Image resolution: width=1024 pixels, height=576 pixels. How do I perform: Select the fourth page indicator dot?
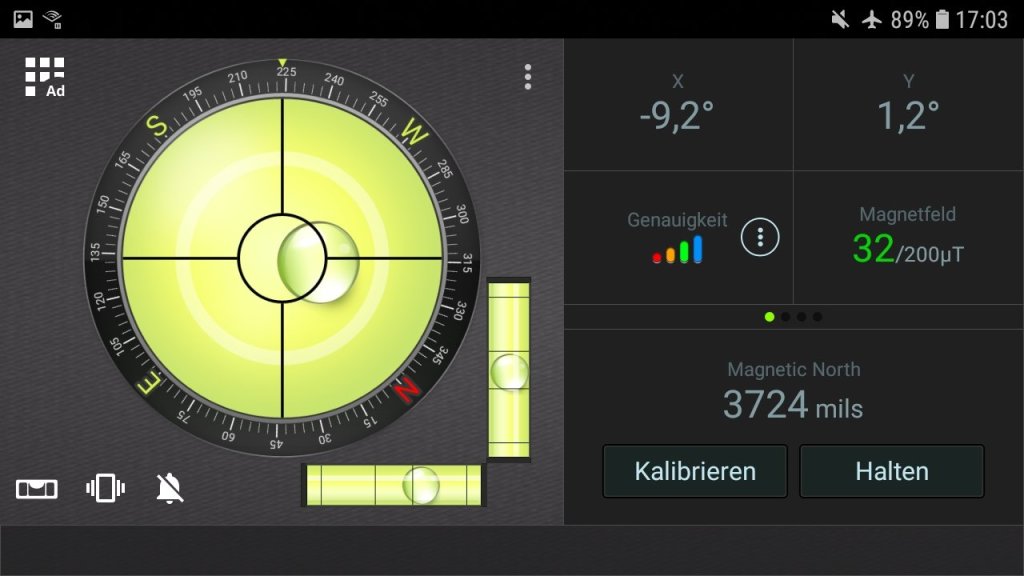click(x=817, y=317)
